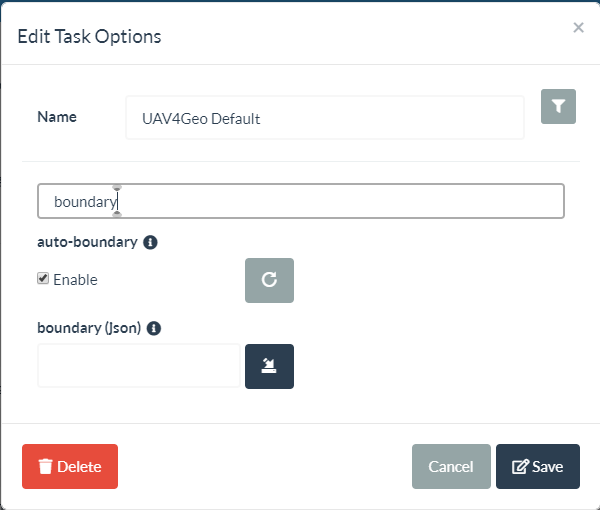Focus the Name field with UAV4Geo Default

[x=324, y=118]
